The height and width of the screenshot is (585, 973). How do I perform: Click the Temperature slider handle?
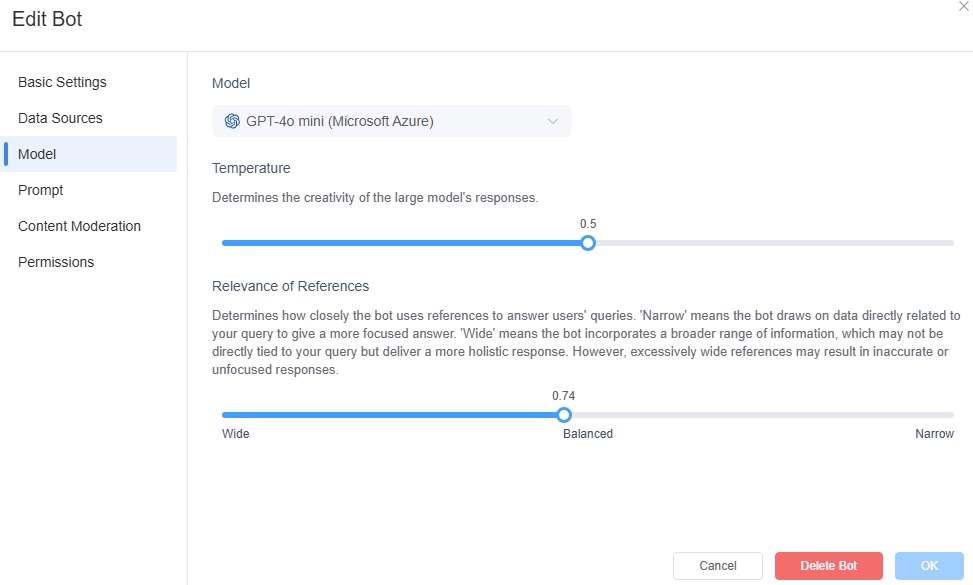click(588, 243)
